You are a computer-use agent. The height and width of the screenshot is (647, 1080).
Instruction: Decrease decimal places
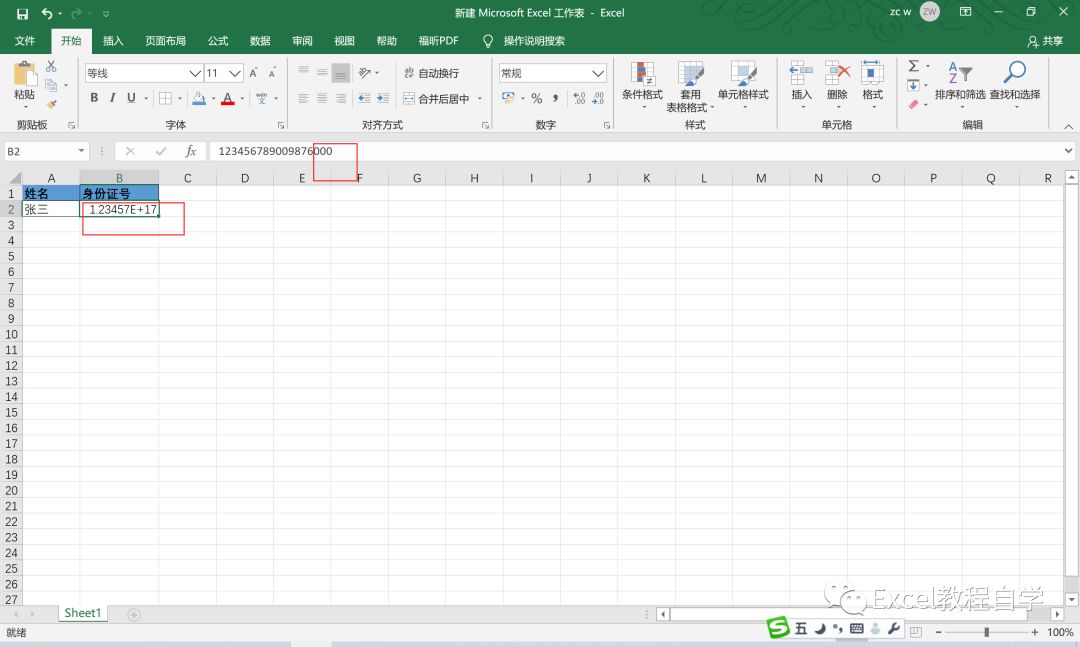[598, 99]
